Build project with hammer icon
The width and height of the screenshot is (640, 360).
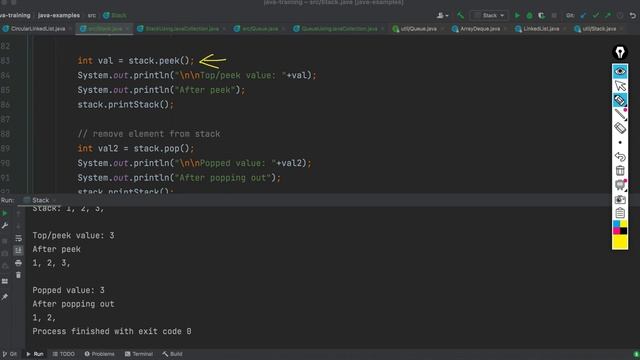pos(460,16)
